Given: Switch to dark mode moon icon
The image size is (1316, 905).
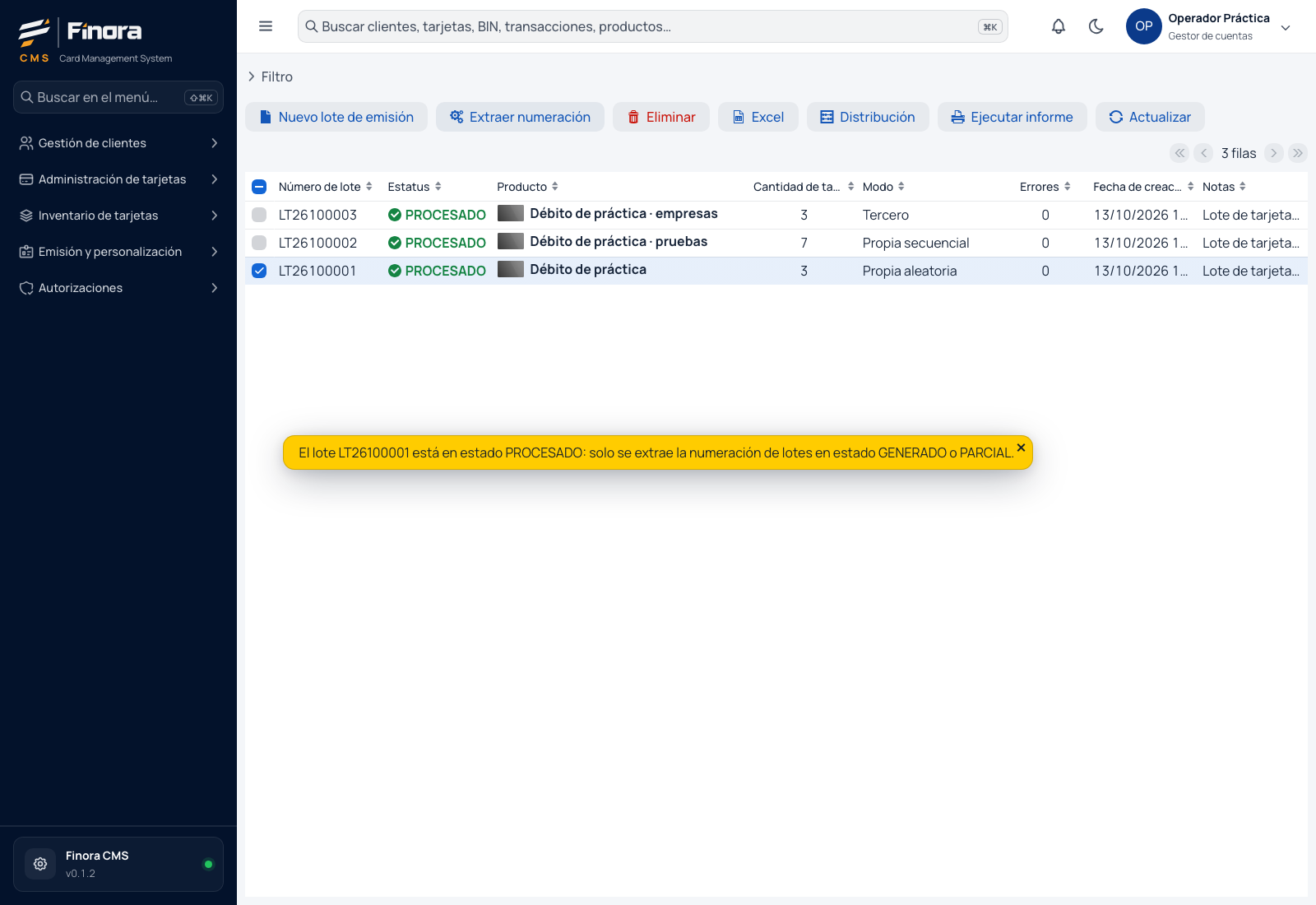Looking at the screenshot, I should [x=1096, y=26].
